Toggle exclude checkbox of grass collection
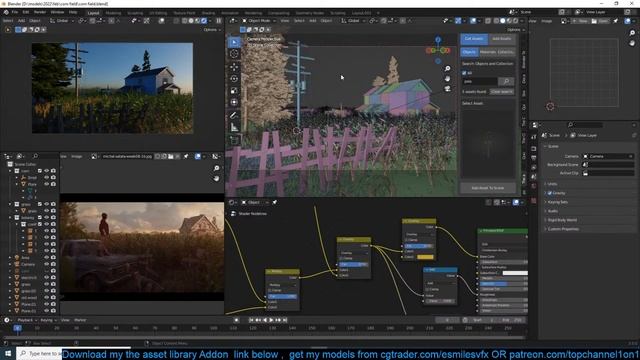This screenshot has height=360, width=640. 40,204
